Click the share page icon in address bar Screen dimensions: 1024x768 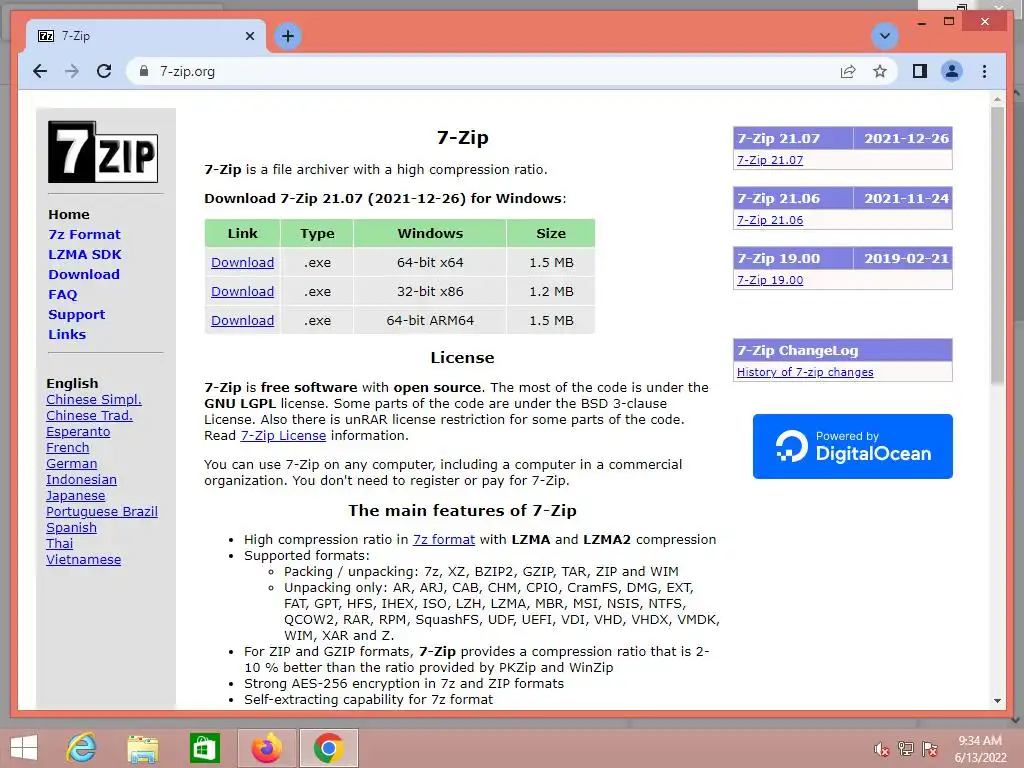click(848, 71)
